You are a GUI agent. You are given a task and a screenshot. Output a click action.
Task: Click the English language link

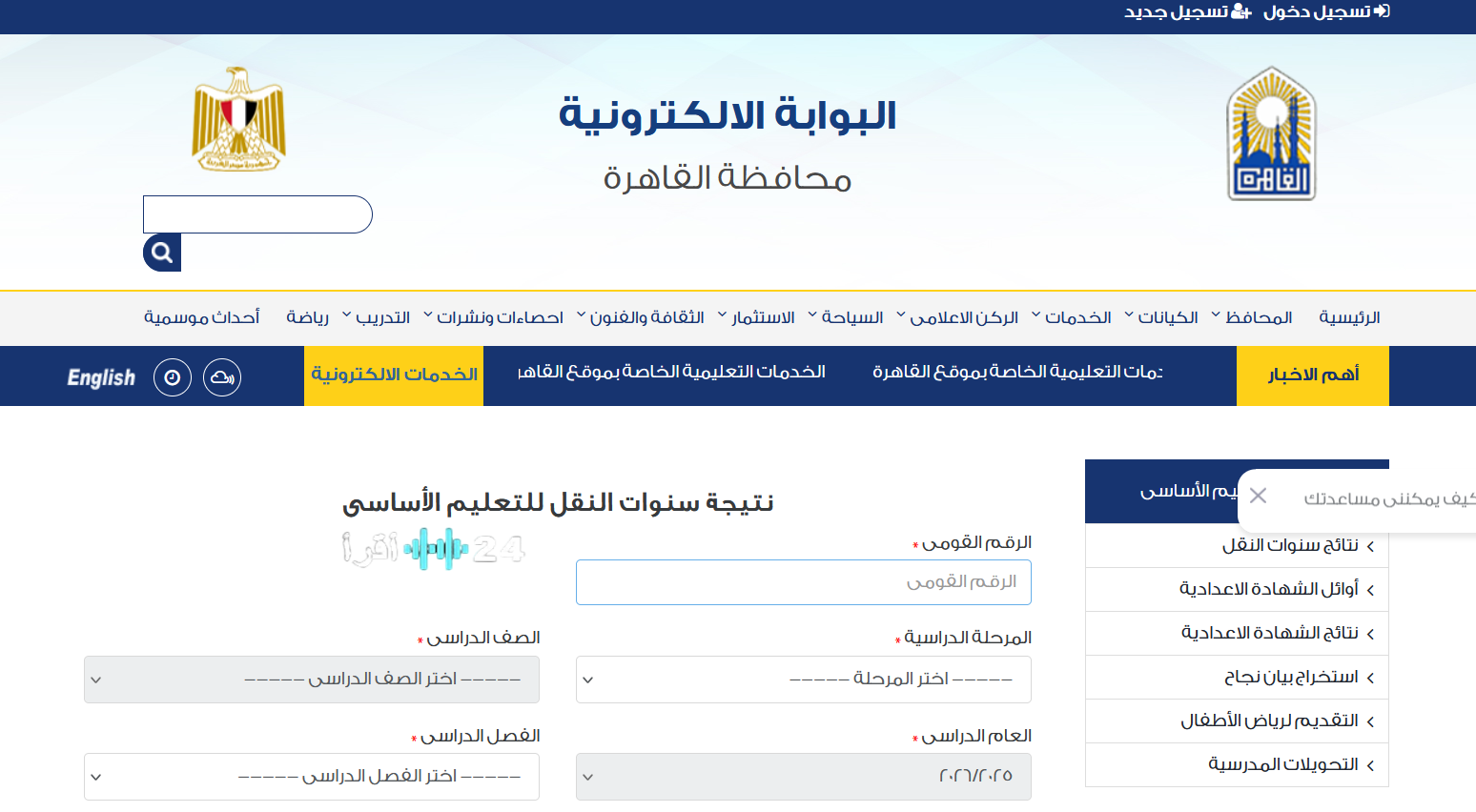coord(100,376)
